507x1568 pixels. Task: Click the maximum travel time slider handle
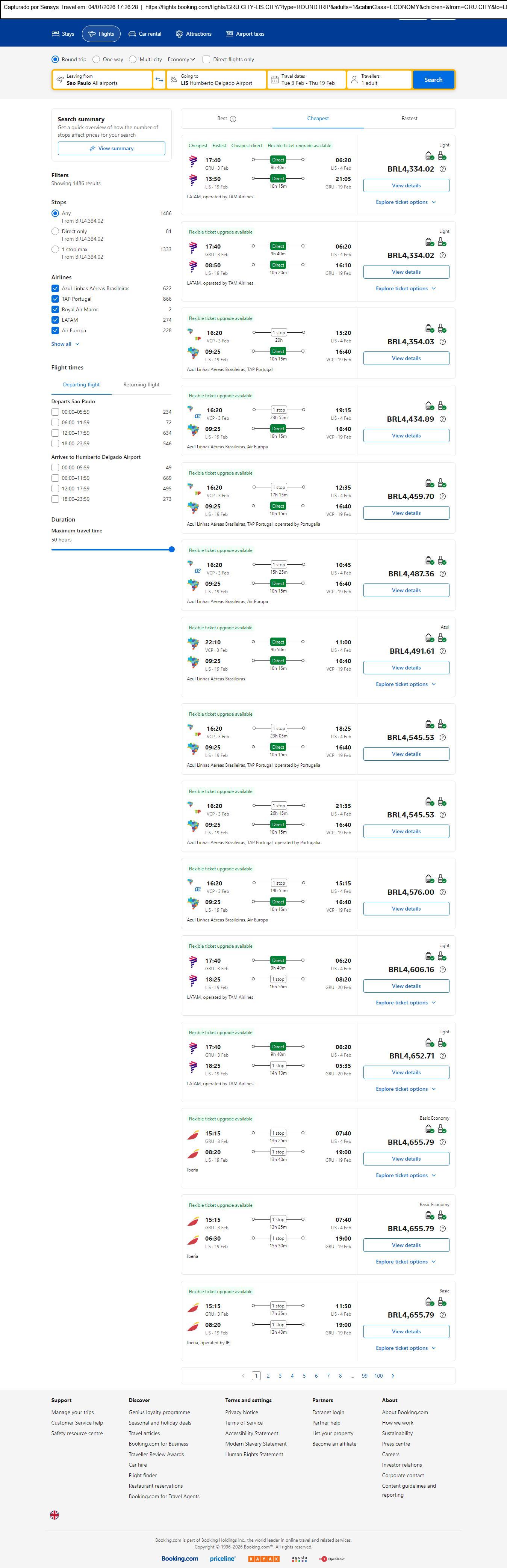tap(172, 550)
